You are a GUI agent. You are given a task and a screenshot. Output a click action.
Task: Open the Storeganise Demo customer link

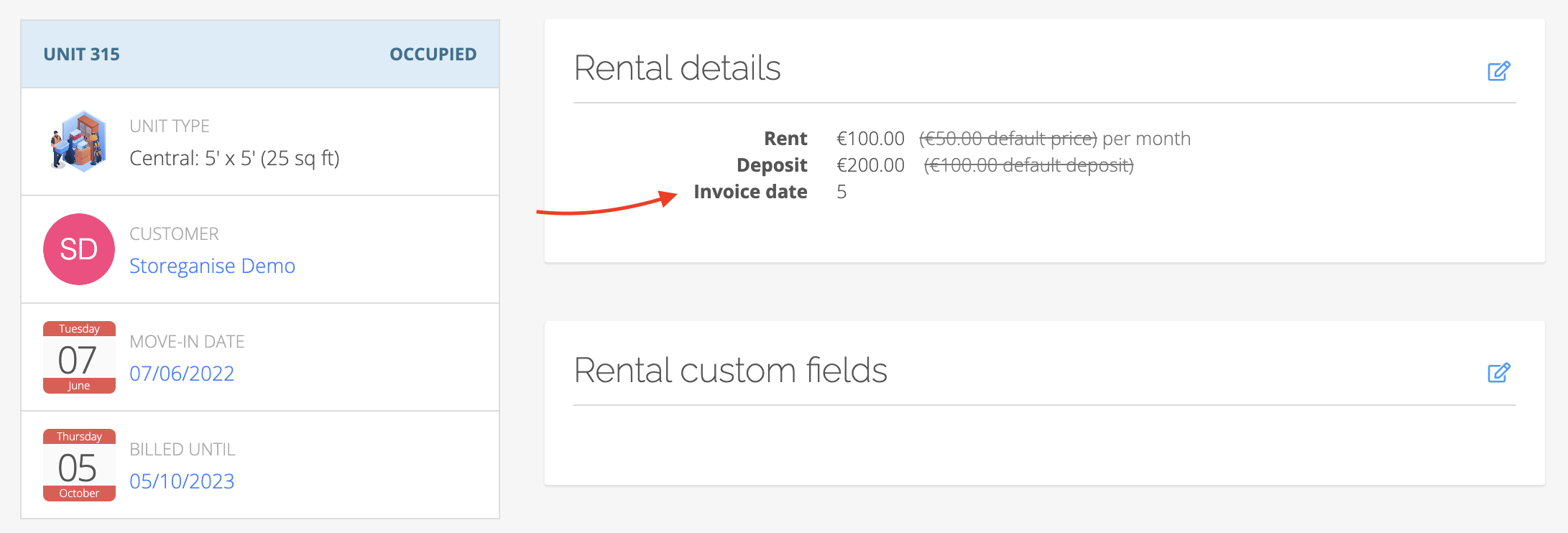pyautogui.click(x=212, y=266)
